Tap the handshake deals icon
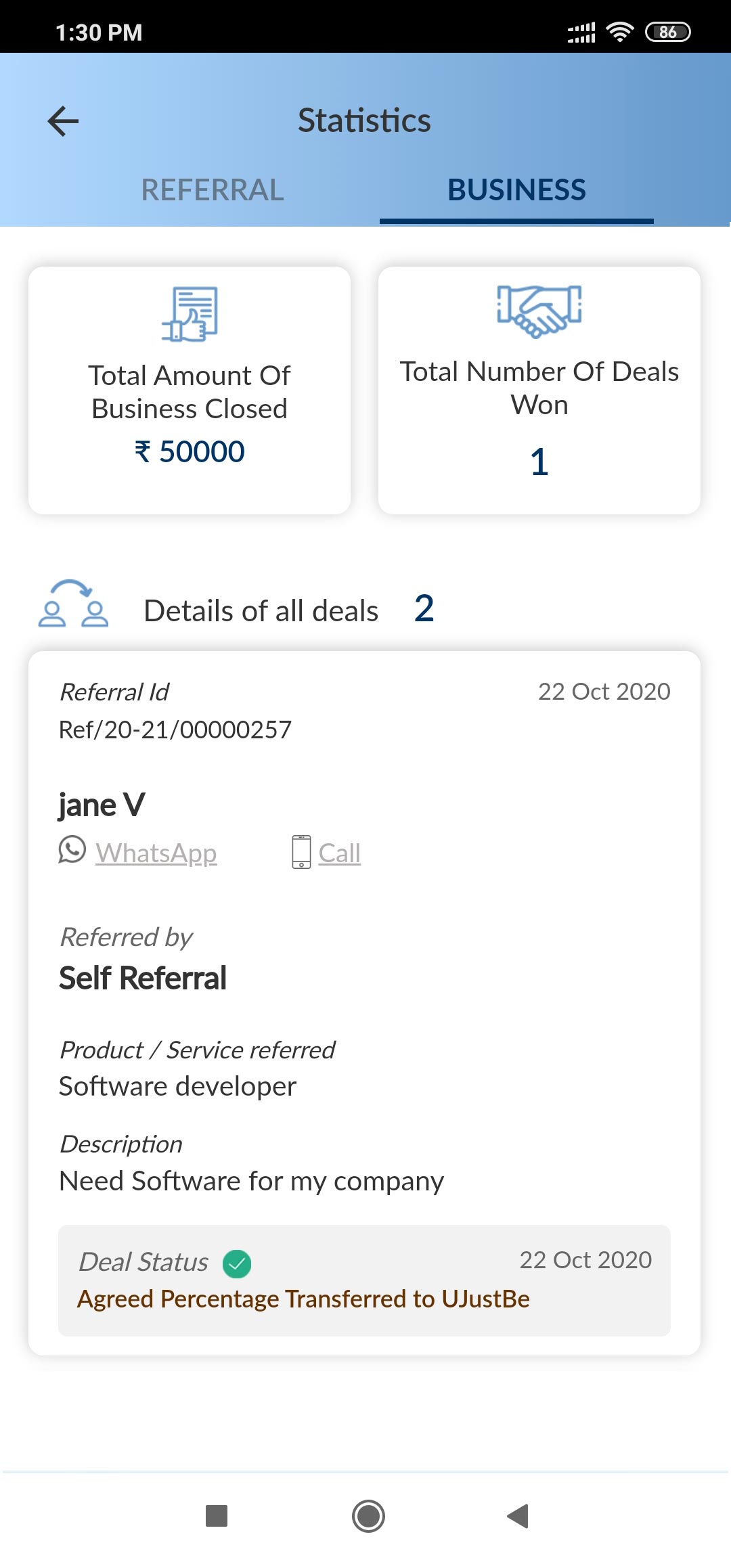 [x=539, y=311]
